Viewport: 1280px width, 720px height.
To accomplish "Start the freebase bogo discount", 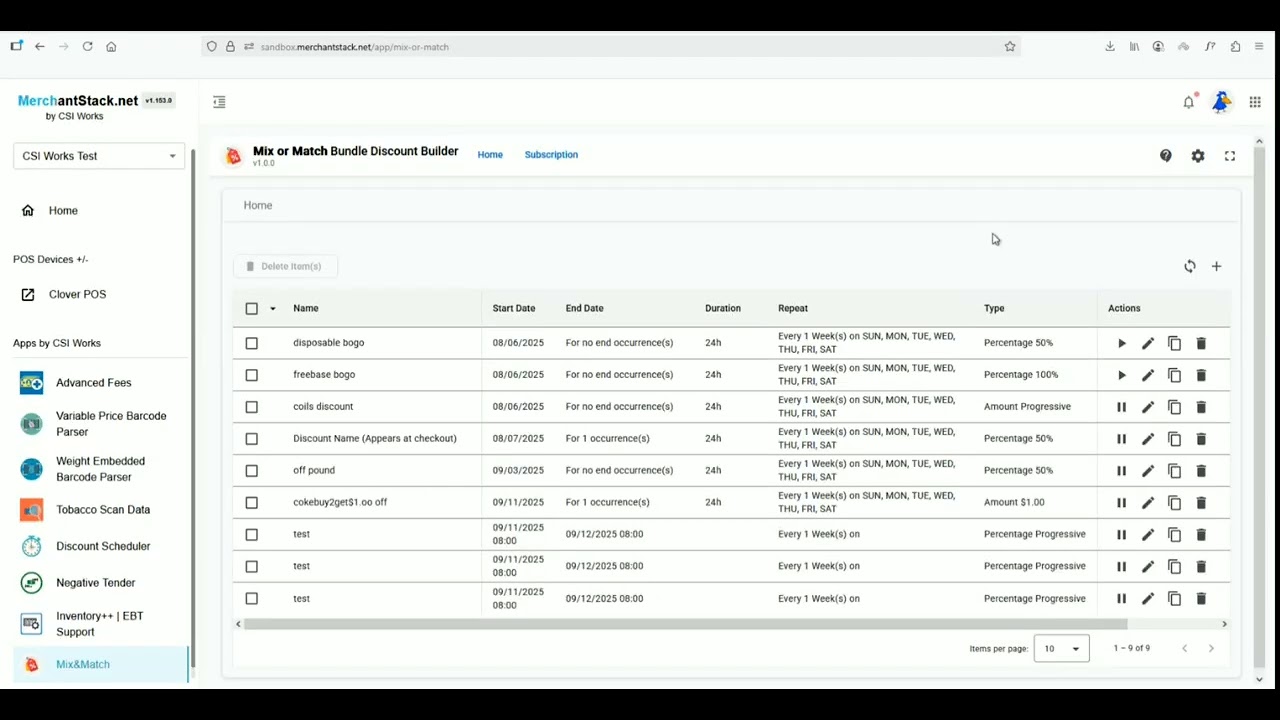I will pos(1121,375).
